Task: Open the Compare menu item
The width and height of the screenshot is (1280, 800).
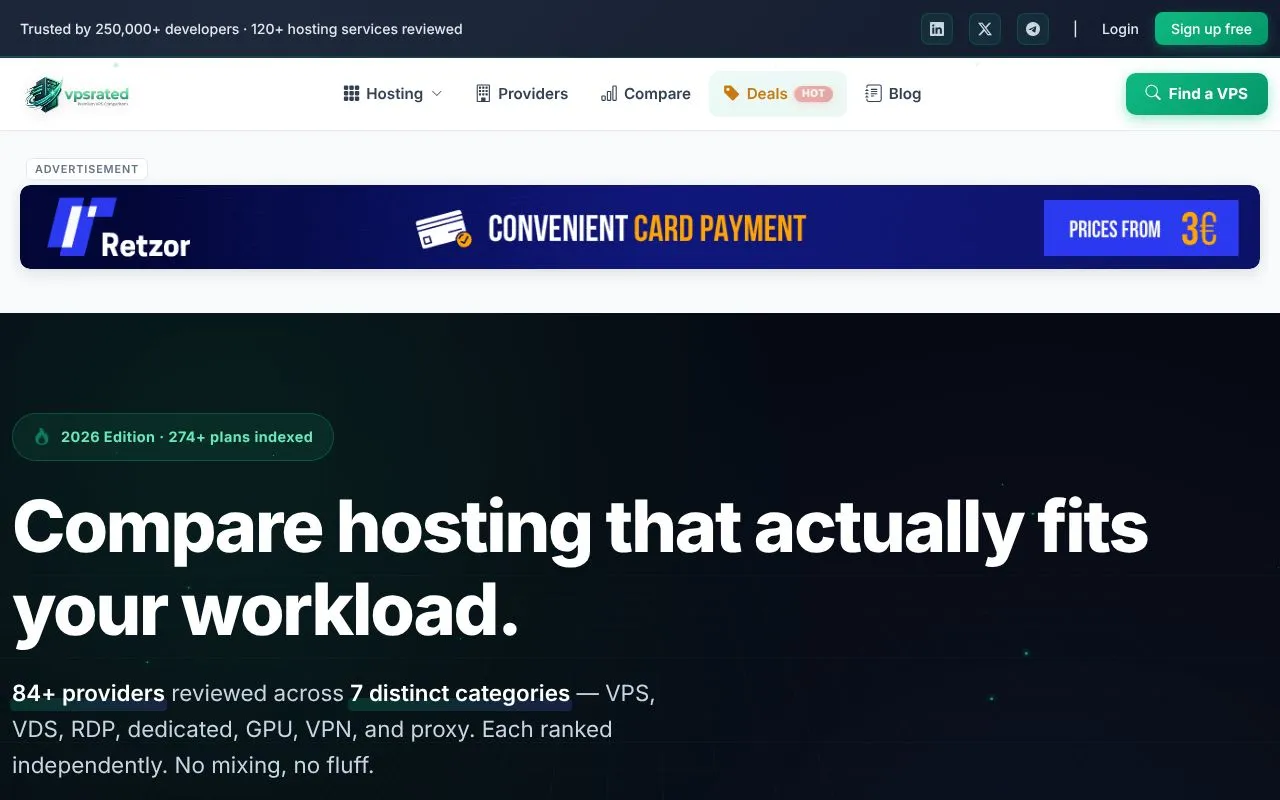Action: [x=646, y=94]
